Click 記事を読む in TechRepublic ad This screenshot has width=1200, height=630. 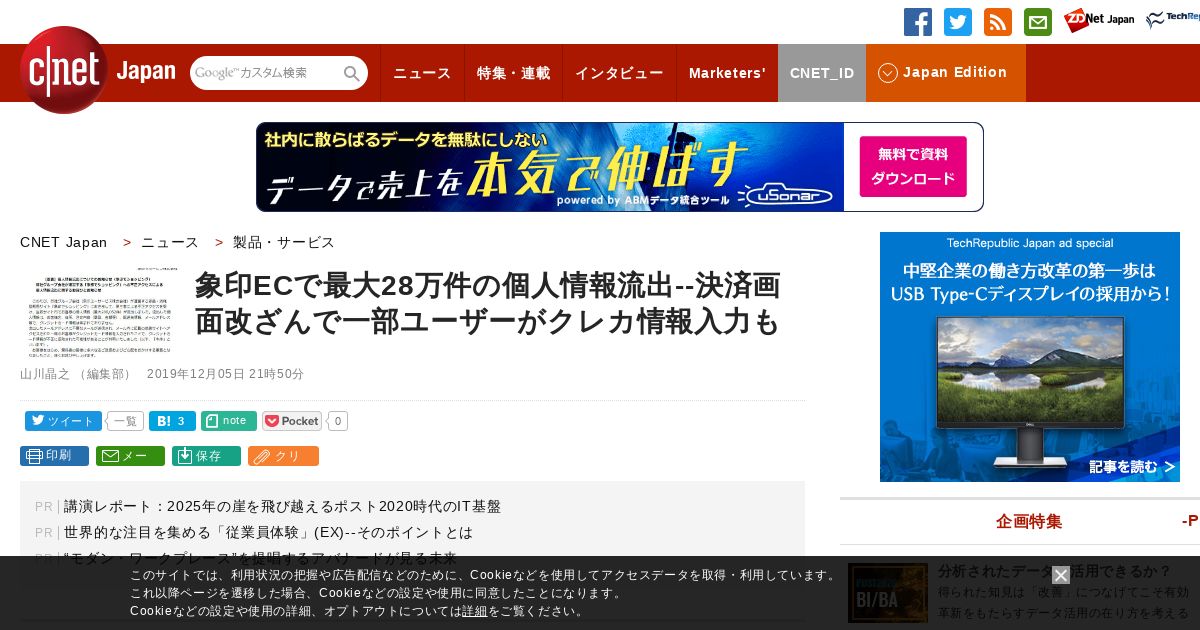(x=1132, y=466)
